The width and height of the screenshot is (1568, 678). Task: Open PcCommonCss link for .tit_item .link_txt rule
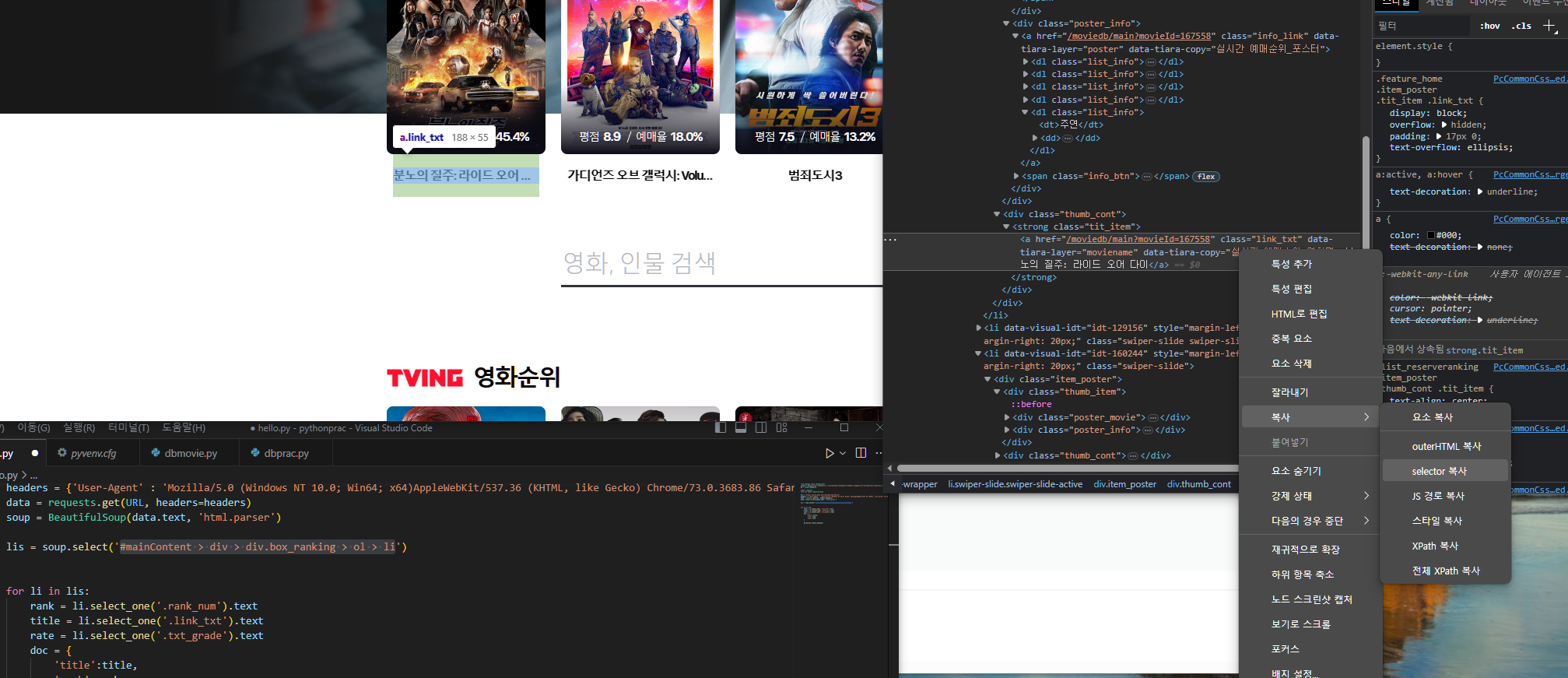point(1530,79)
